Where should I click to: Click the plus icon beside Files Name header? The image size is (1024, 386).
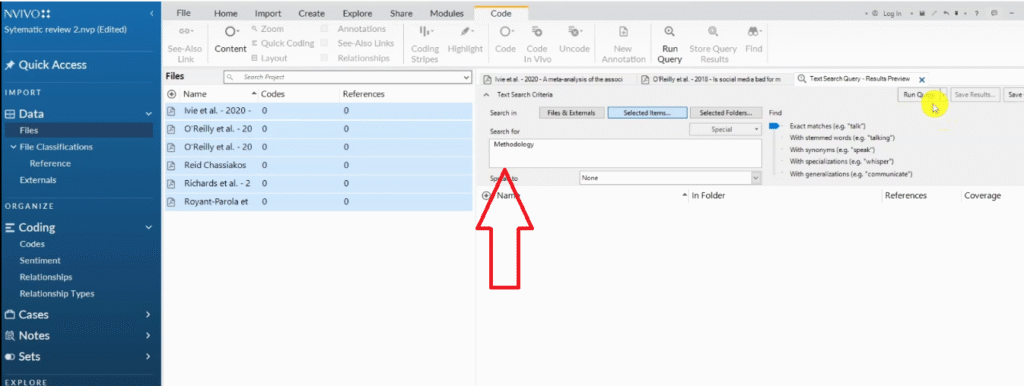[172, 94]
